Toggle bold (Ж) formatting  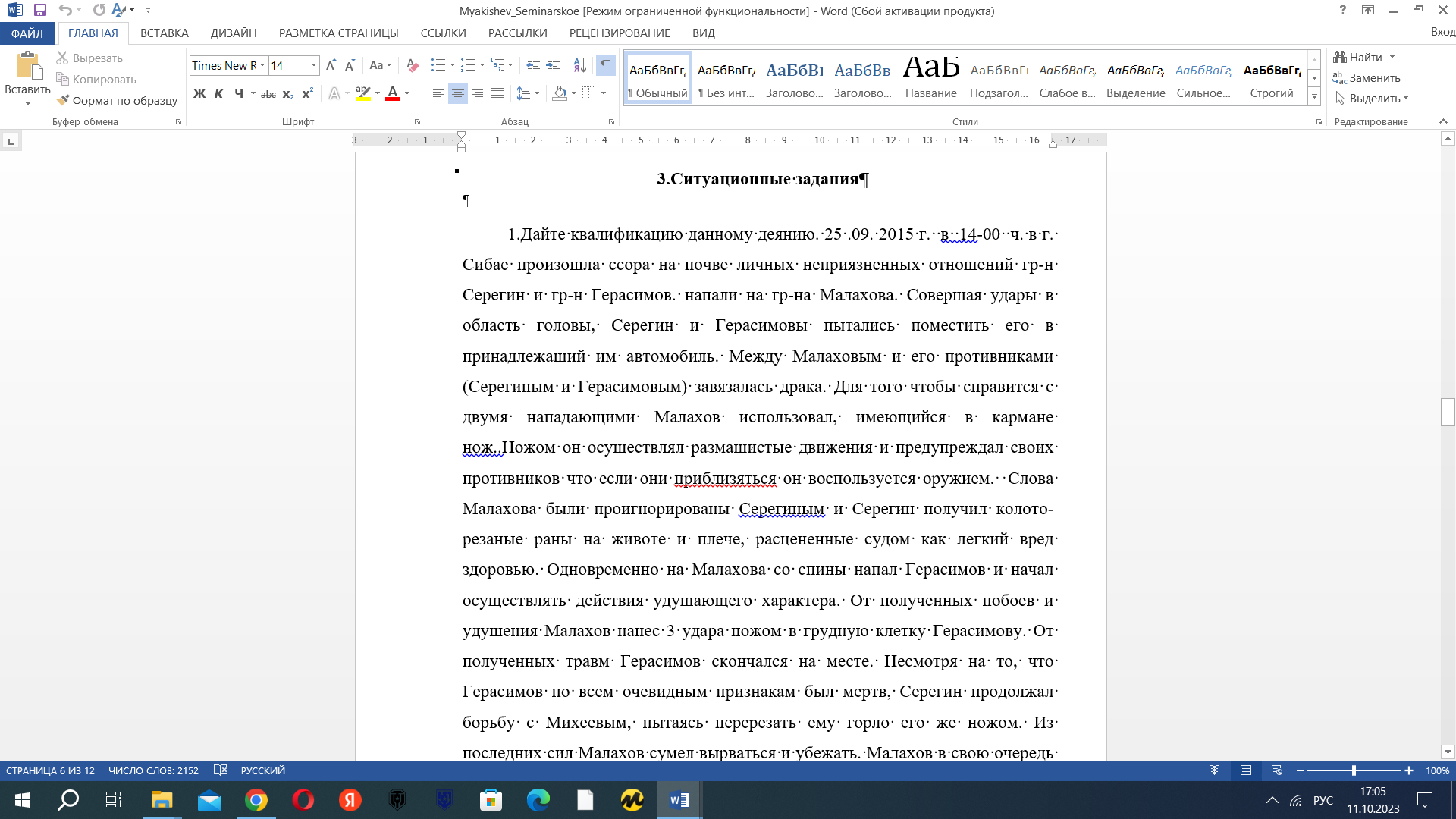click(199, 93)
